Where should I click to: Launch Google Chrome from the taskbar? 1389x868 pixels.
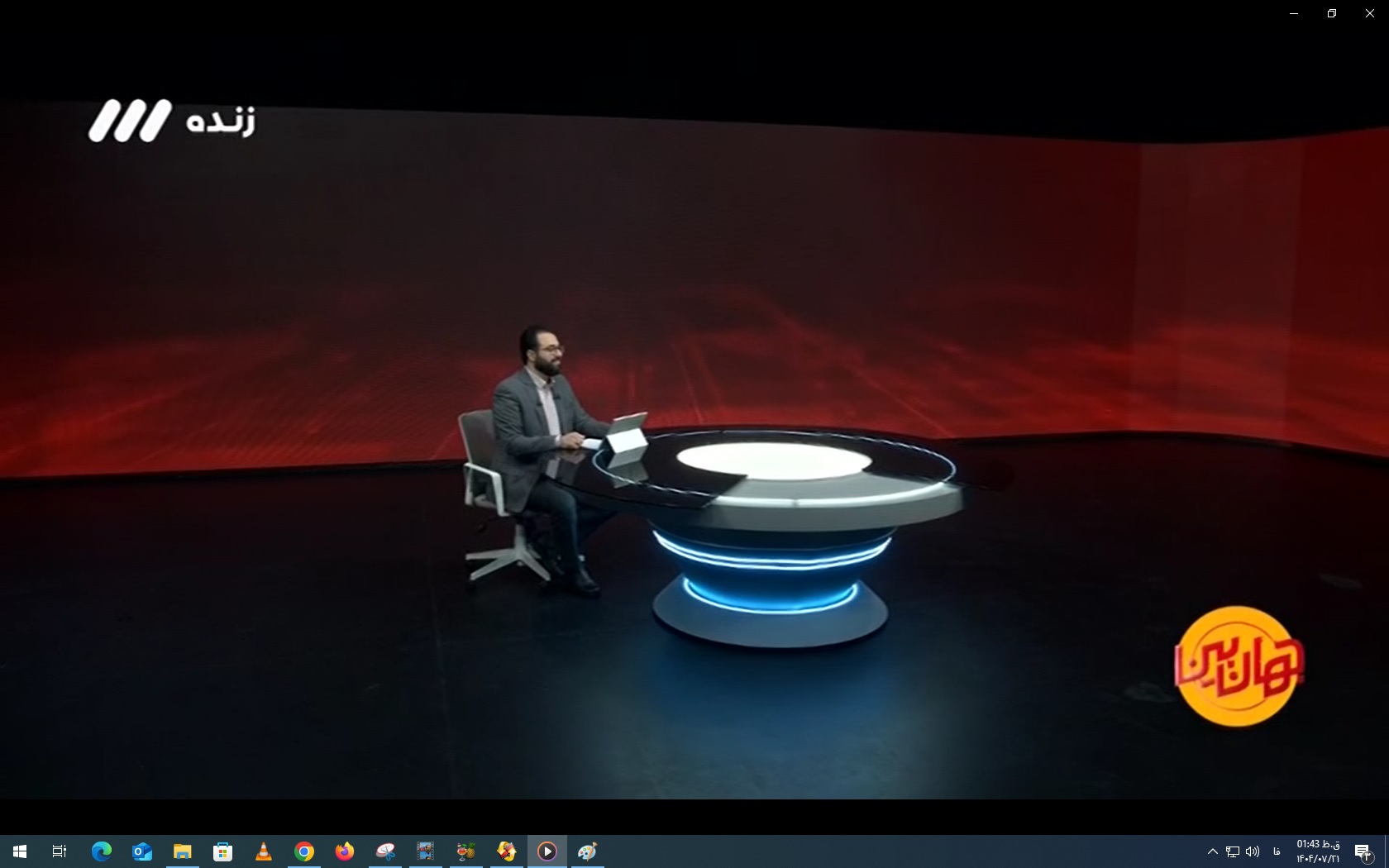304,851
